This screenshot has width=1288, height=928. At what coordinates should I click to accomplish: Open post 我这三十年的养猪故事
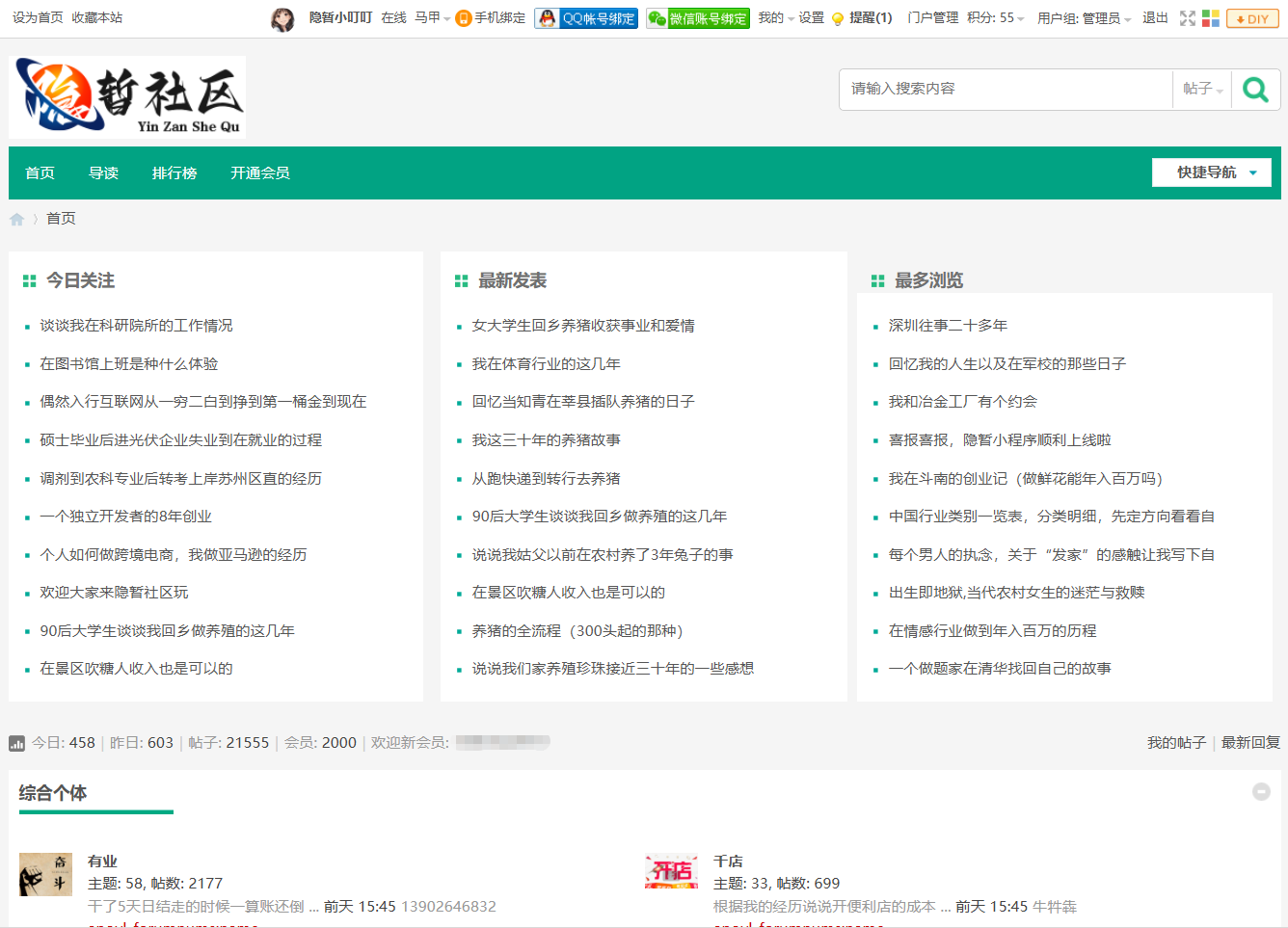tap(546, 440)
